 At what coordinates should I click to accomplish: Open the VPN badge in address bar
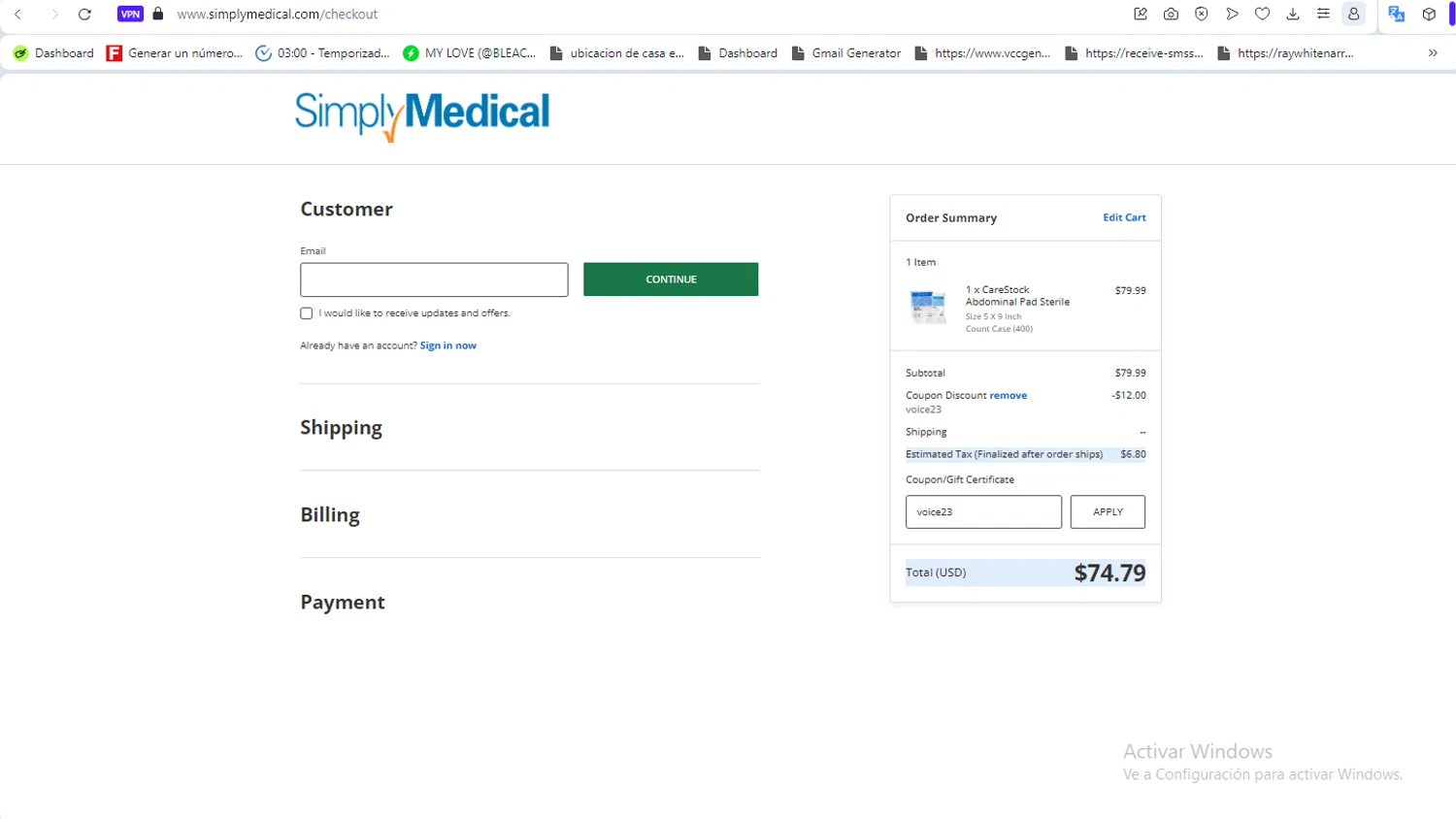pos(130,15)
